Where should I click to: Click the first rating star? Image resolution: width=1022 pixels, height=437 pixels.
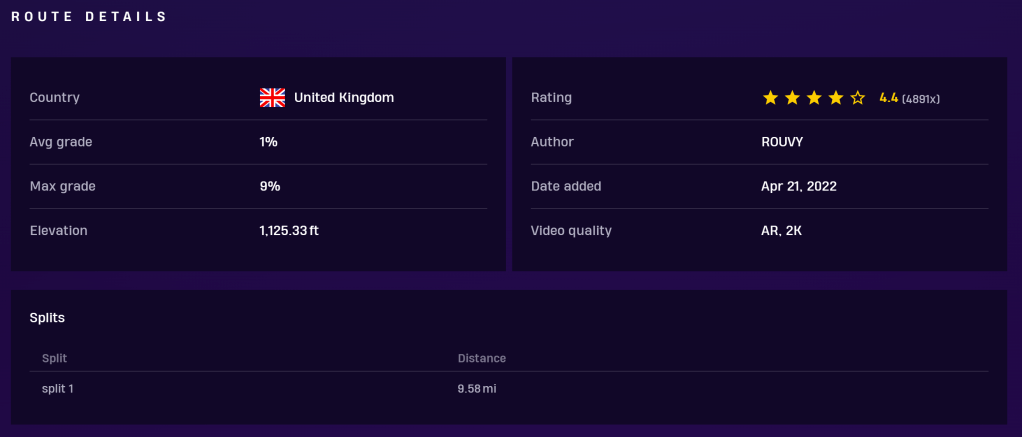point(770,98)
